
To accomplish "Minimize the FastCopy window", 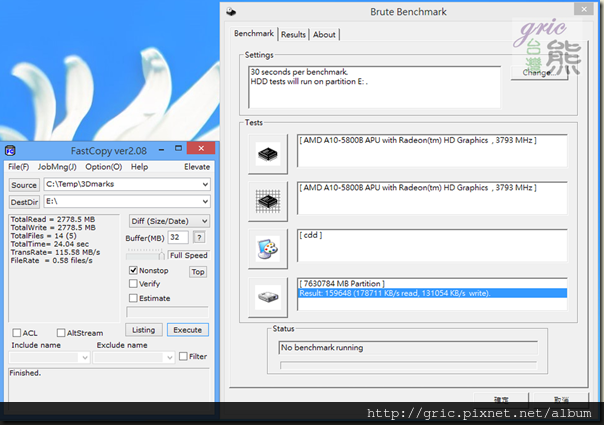I will pos(161,149).
